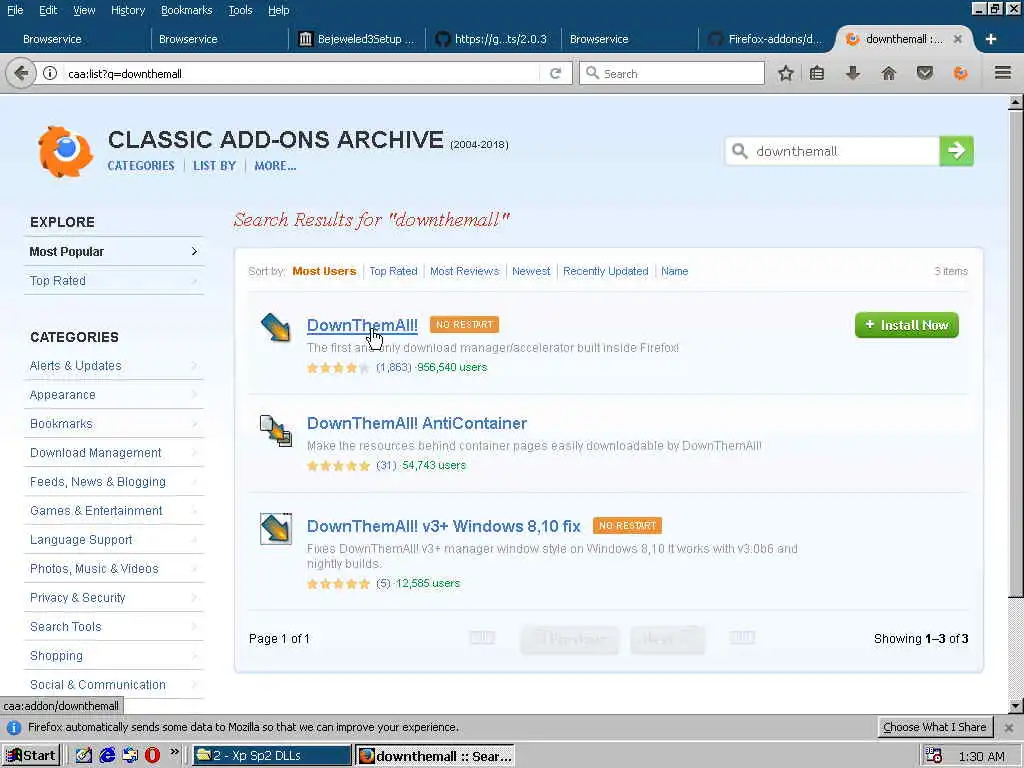Switch to the Bejeweled3Setup tab
1024x768 pixels.
coord(357,39)
